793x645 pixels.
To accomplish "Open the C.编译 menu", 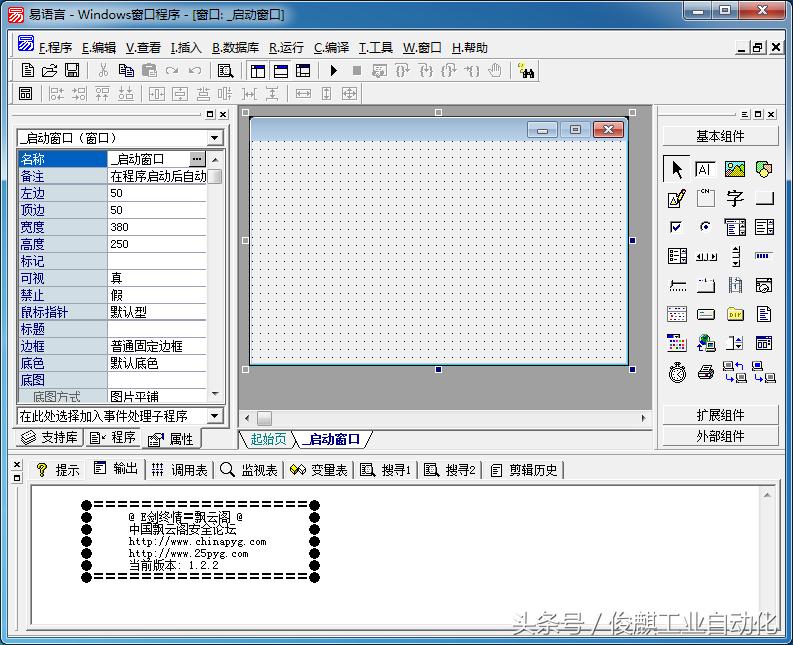I will click(331, 48).
